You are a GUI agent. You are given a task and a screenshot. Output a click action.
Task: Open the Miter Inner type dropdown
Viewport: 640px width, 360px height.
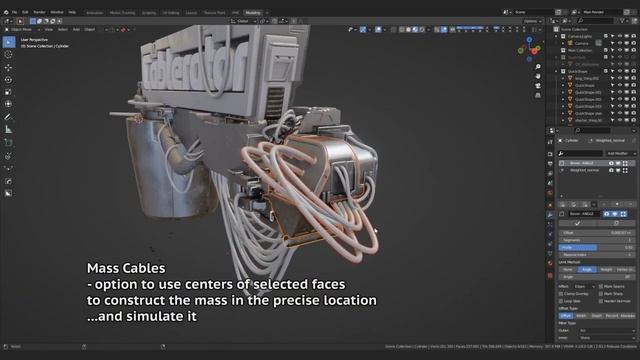607,338
